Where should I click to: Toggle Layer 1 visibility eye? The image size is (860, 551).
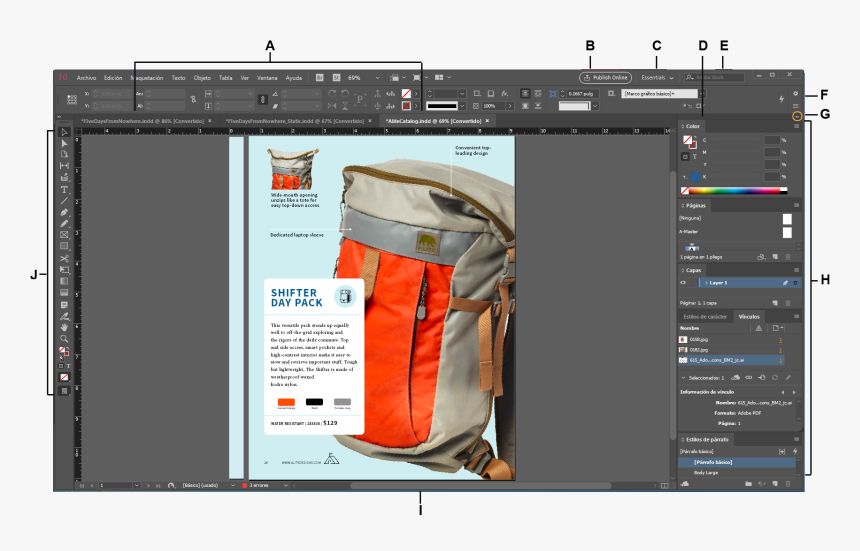click(x=683, y=283)
